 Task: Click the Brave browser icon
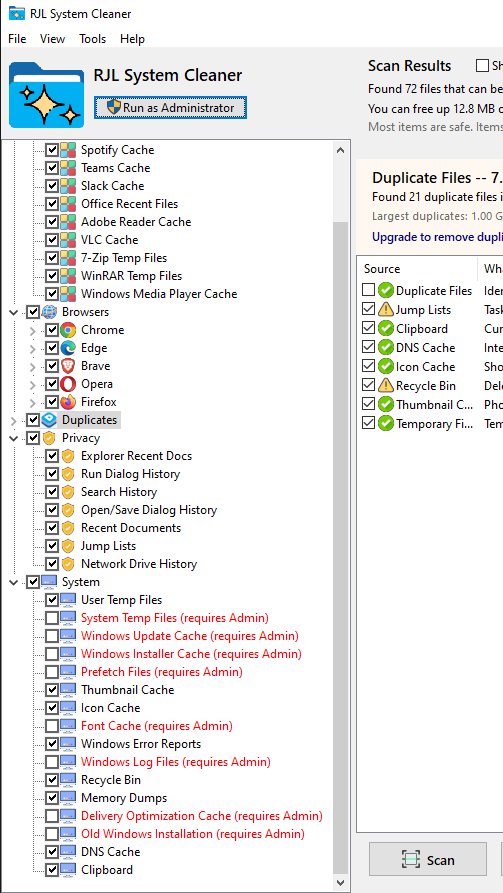coord(68,366)
